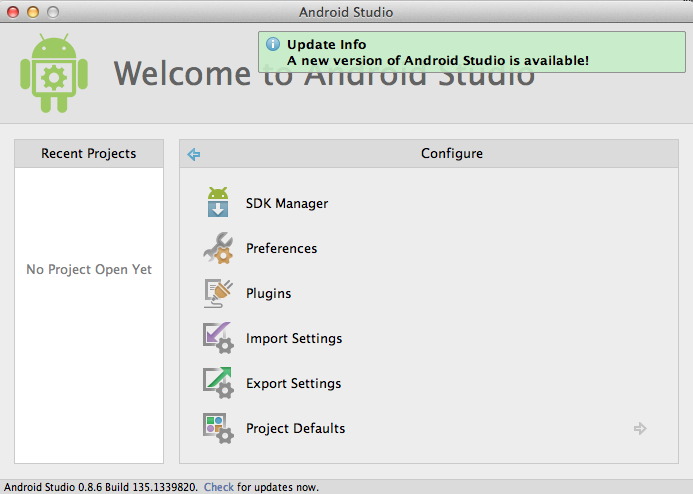The height and width of the screenshot is (494, 693).
Task: Click the Recent Projects panel header
Action: [x=89, y=153]
